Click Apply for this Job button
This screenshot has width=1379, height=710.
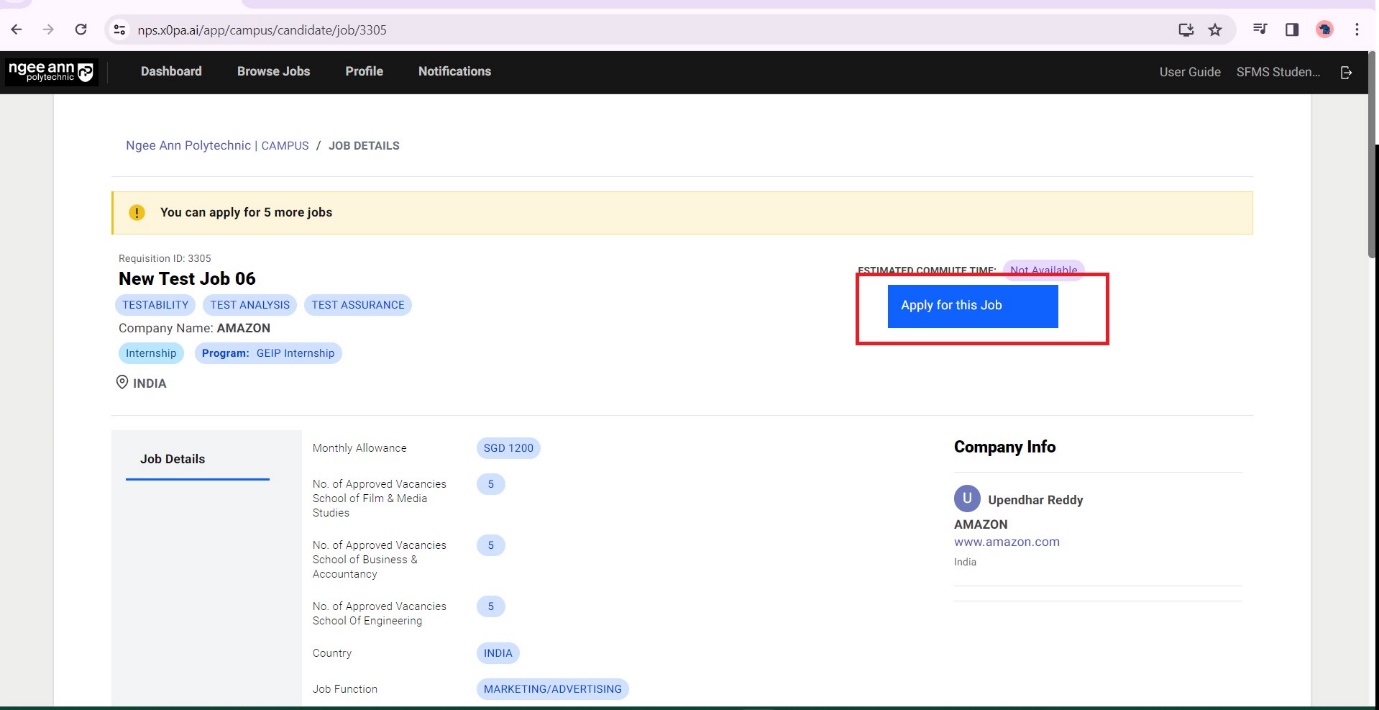(972, 306)
